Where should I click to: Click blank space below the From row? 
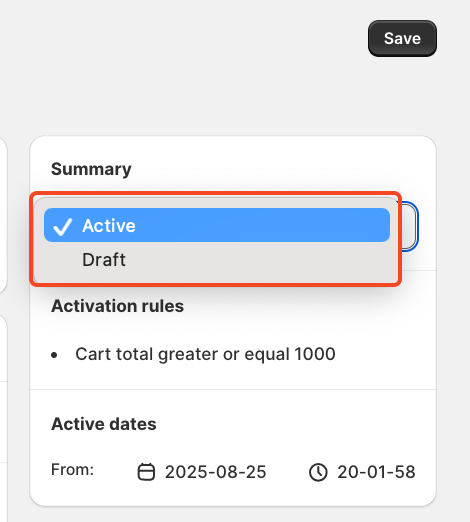click(233, 494)
